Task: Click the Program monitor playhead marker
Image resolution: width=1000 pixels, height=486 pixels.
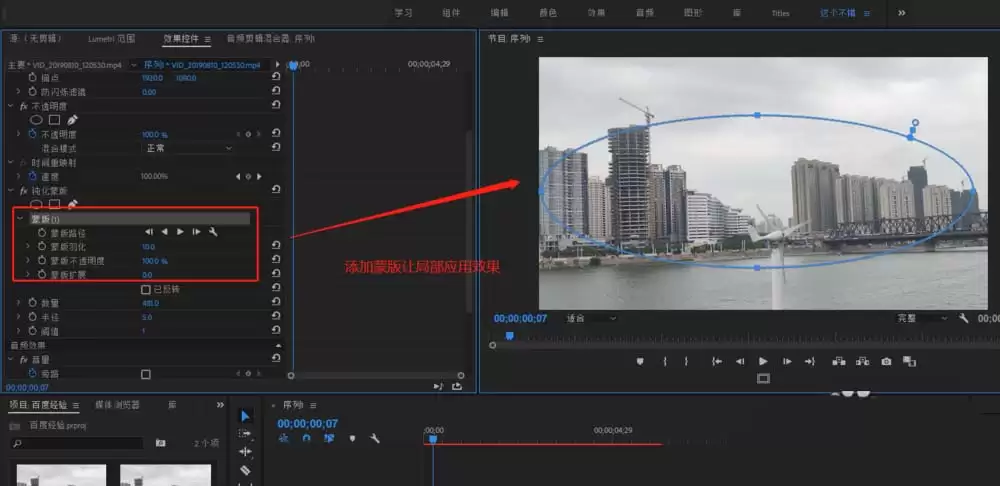Action: pos(510,335)
